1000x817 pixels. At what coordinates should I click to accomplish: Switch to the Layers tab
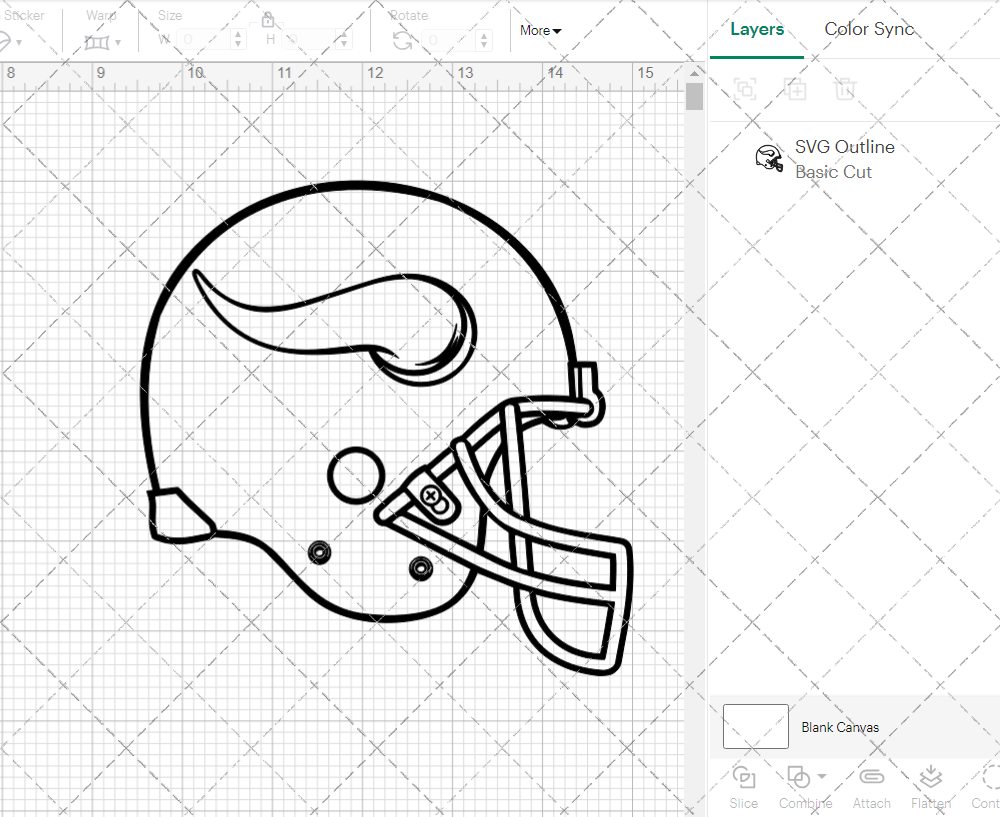757,29
